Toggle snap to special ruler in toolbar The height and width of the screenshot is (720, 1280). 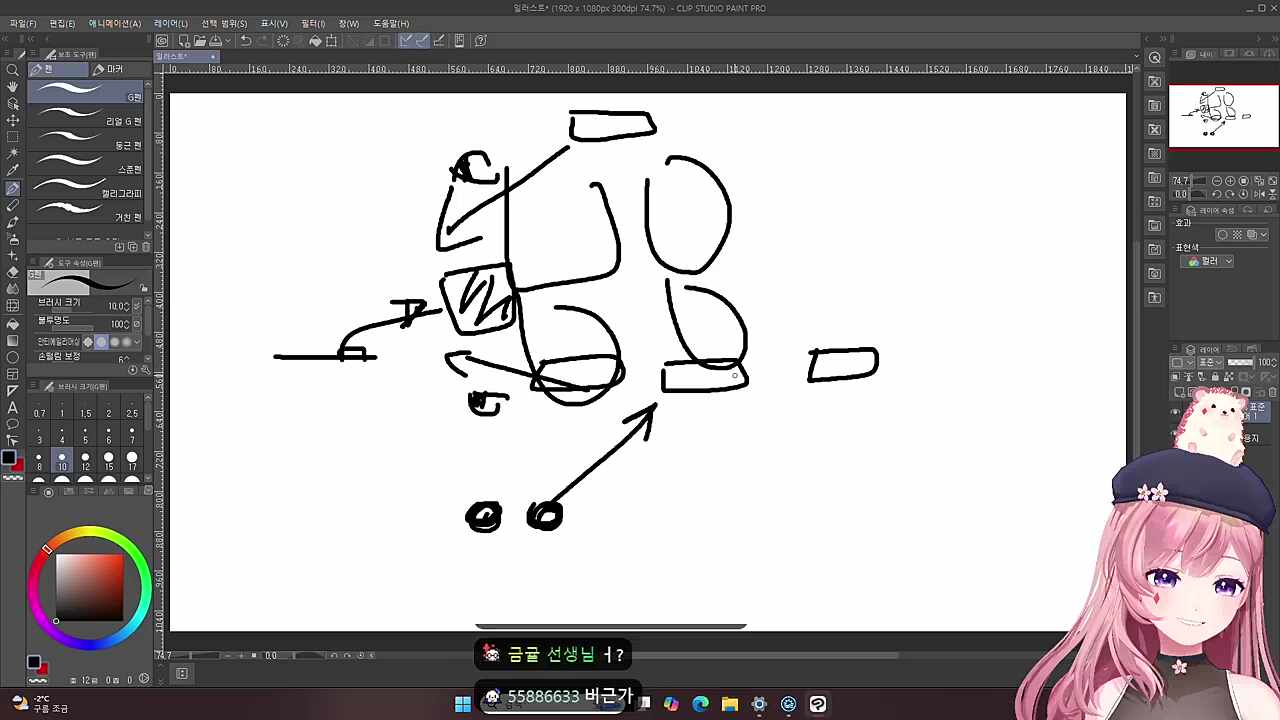(422, 41)
